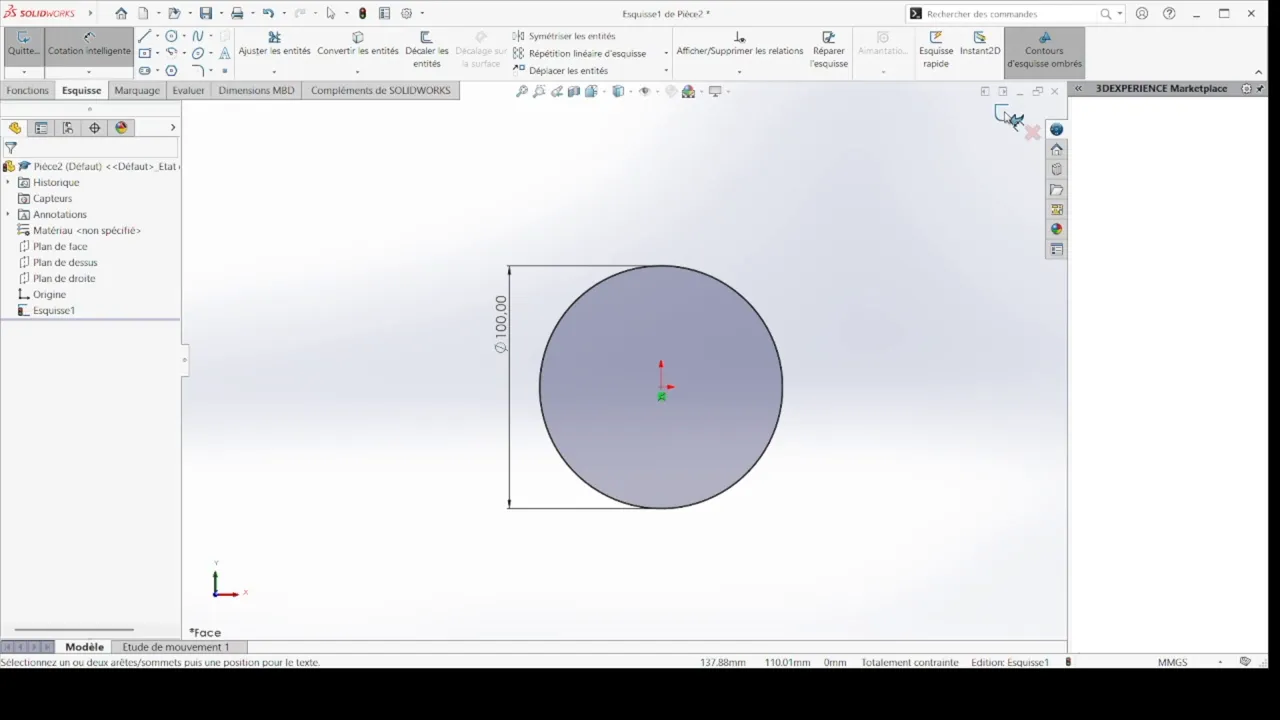Select Matériau <non spécifié> tree item
Viewport: 1280px width, 720px height.
[x=87, y=230]
